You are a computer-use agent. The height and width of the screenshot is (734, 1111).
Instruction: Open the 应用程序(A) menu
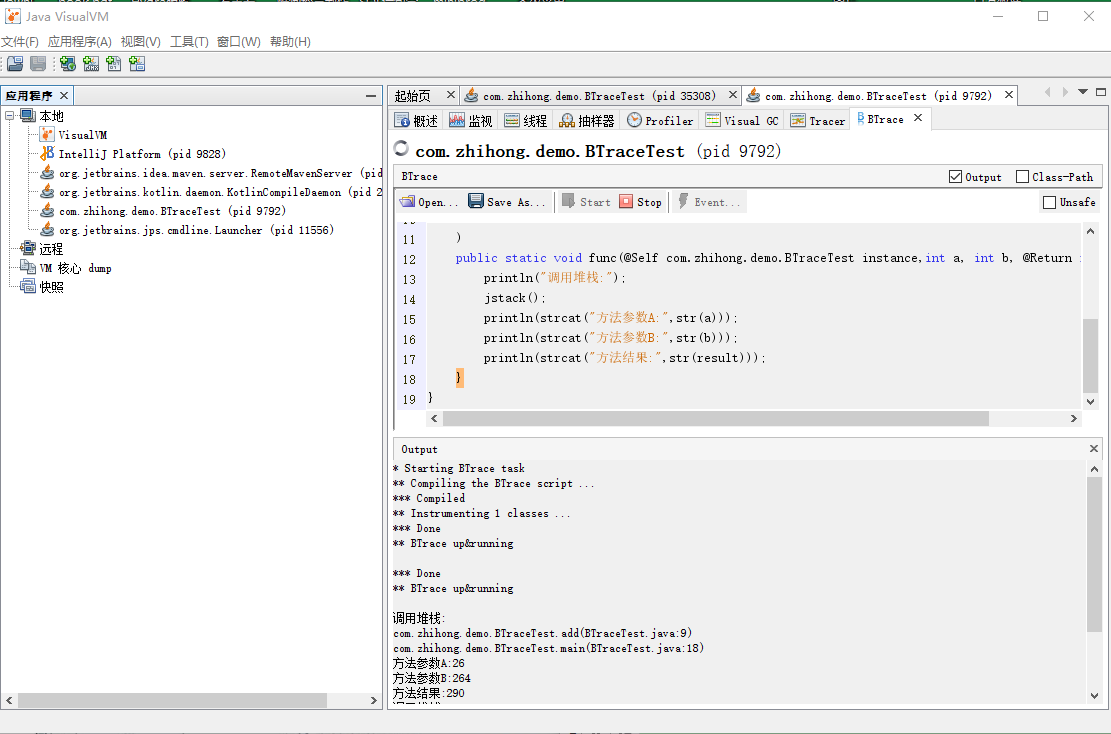(x=79, y=42)
